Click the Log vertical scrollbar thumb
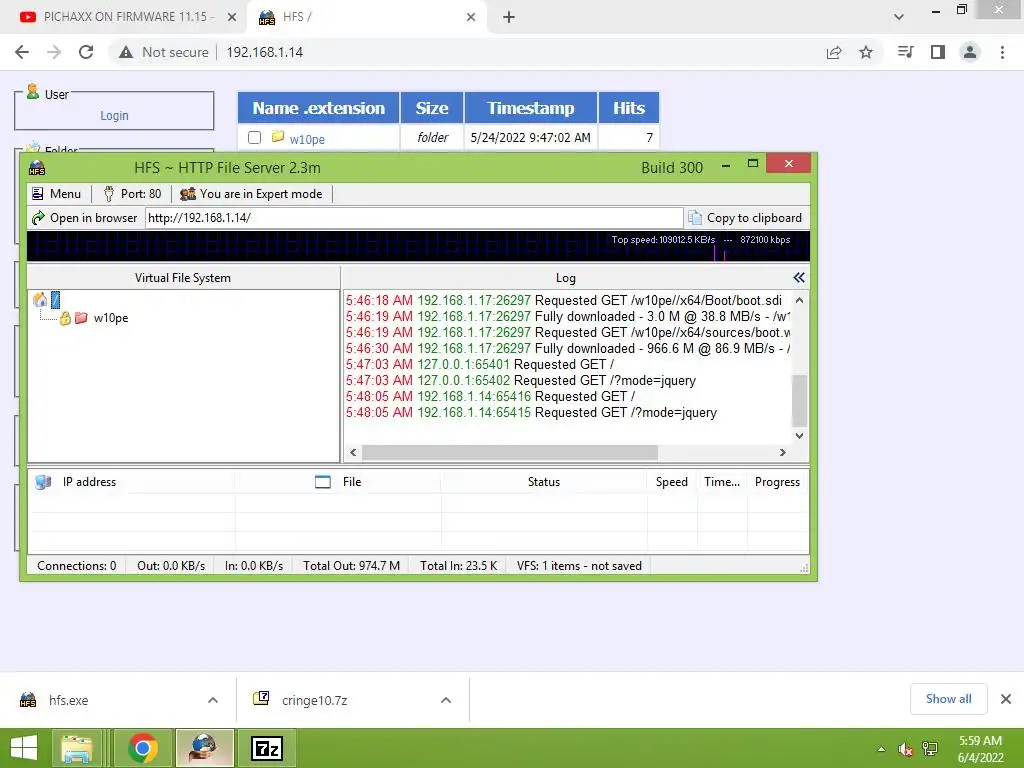 [799, 400]
